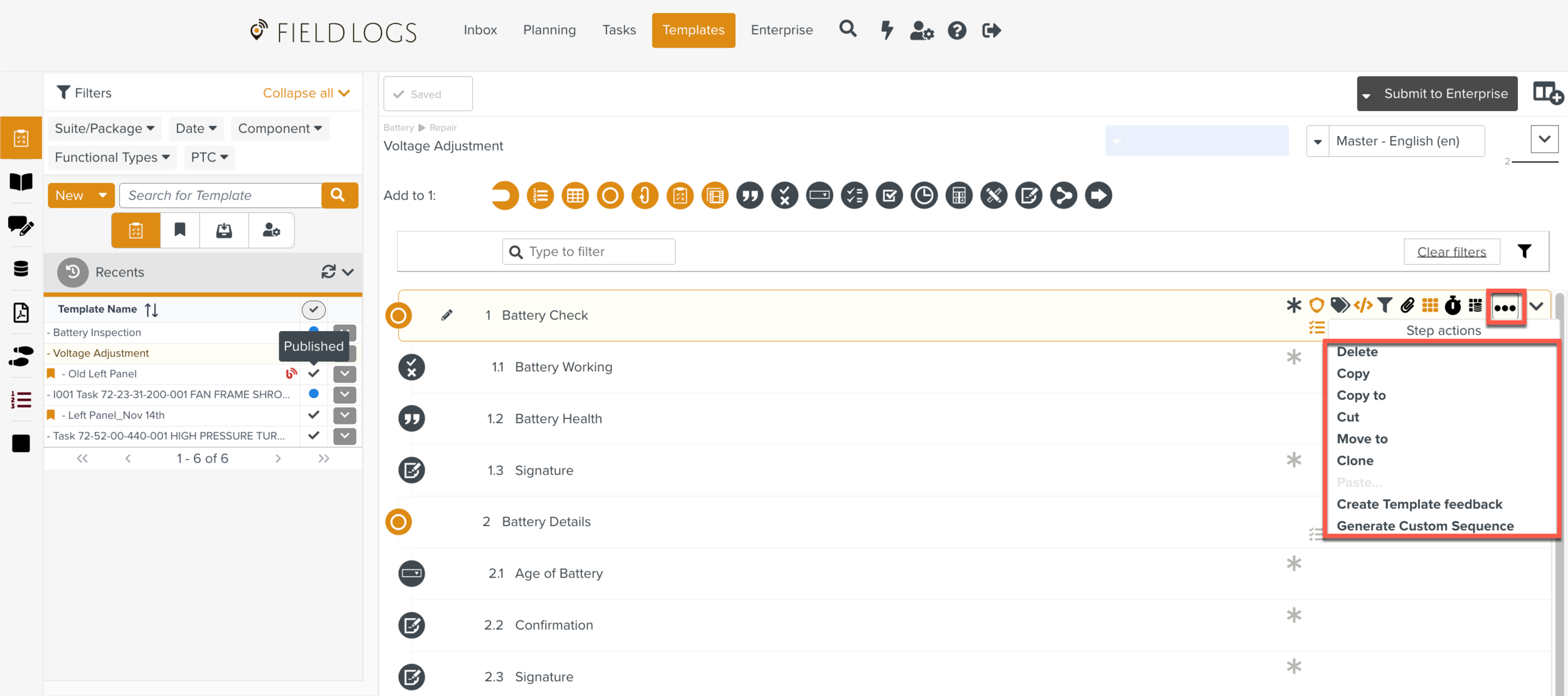Open the three-dots step actions menu
1568x696 pixels.
[x=1505, y=307]
